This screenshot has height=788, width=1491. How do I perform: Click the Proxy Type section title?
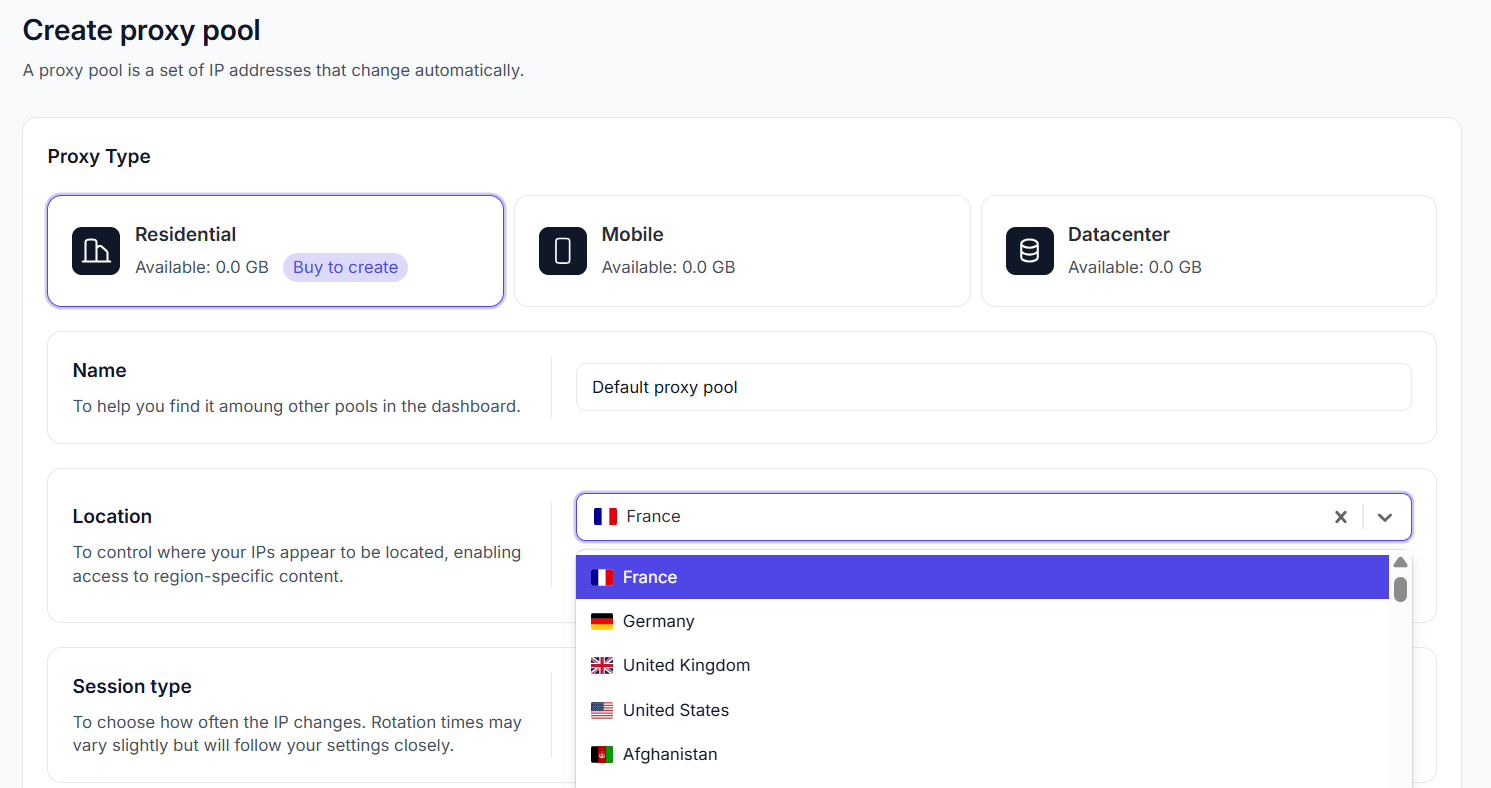[x=99, y=157]
